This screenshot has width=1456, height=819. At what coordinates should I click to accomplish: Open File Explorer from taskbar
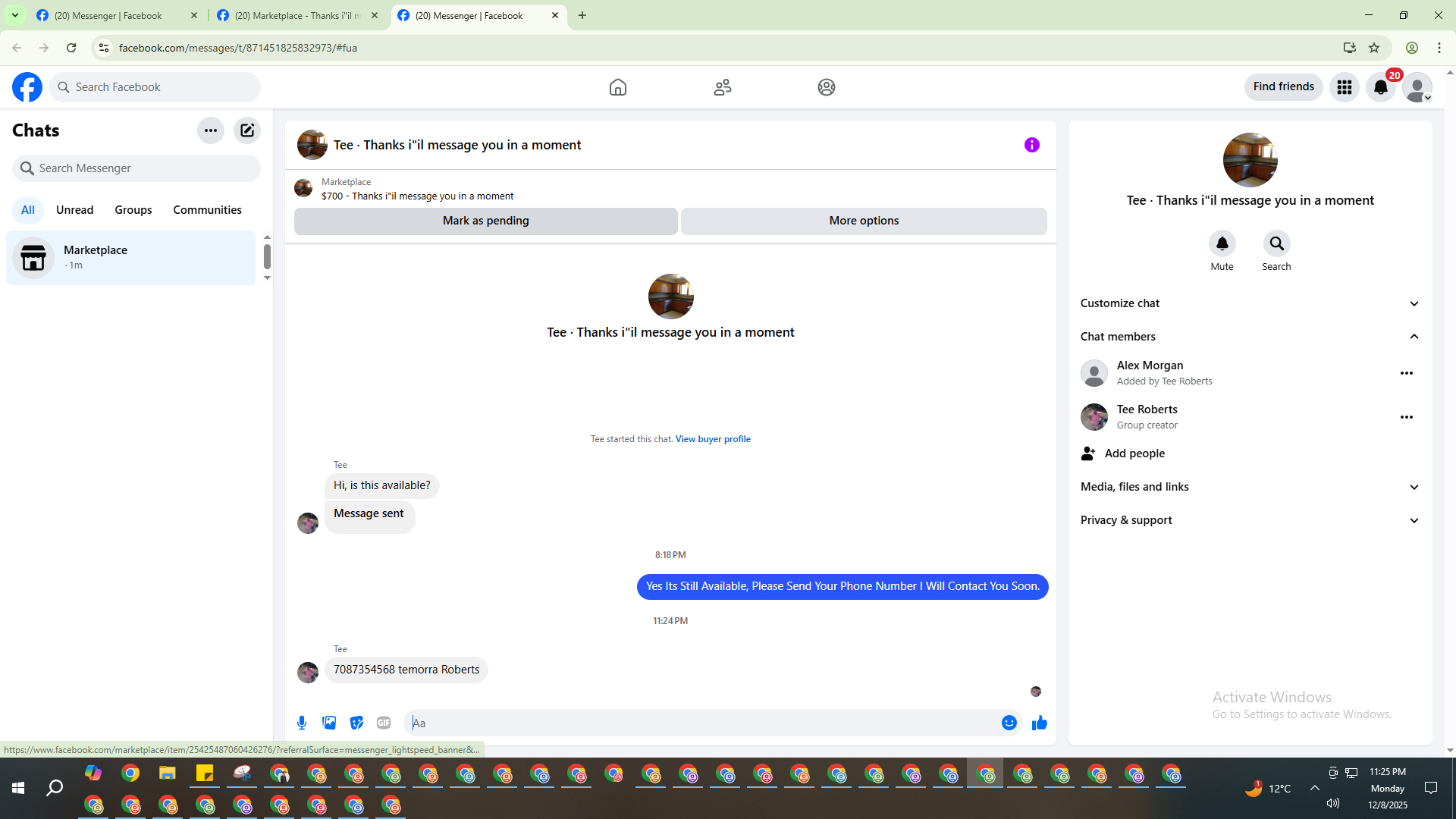point(167,773)
